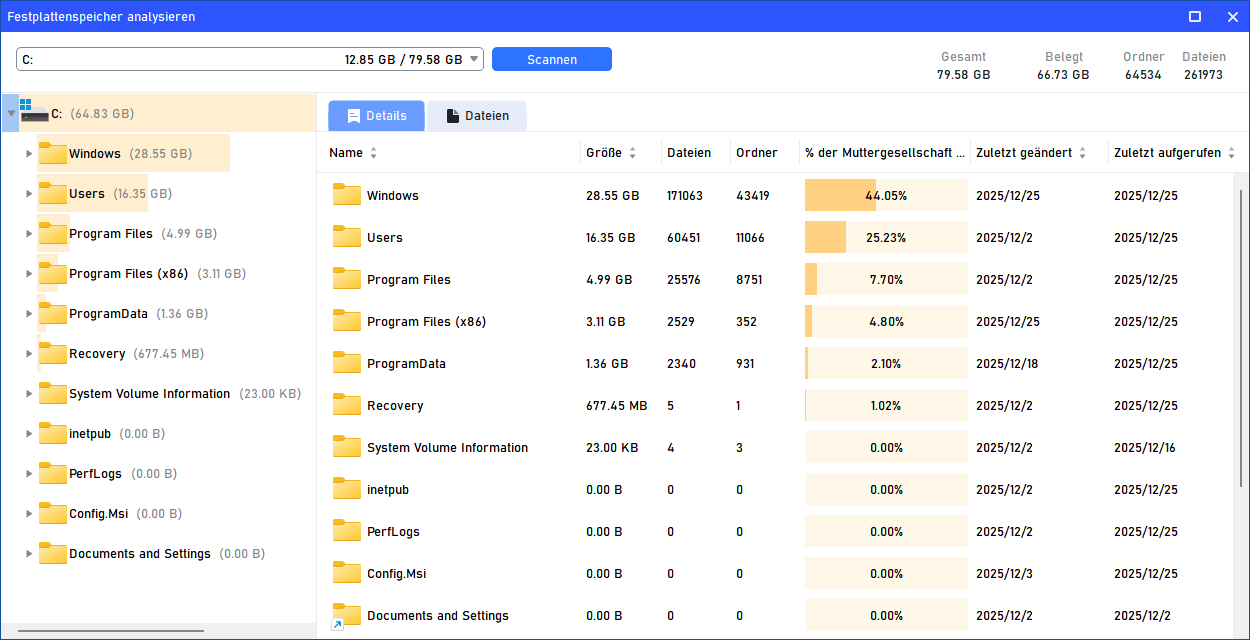This screenshot has width=1250, height=640.
Task: Click the Belegt 66.73 GB summary value
Action: point(1063,75)
